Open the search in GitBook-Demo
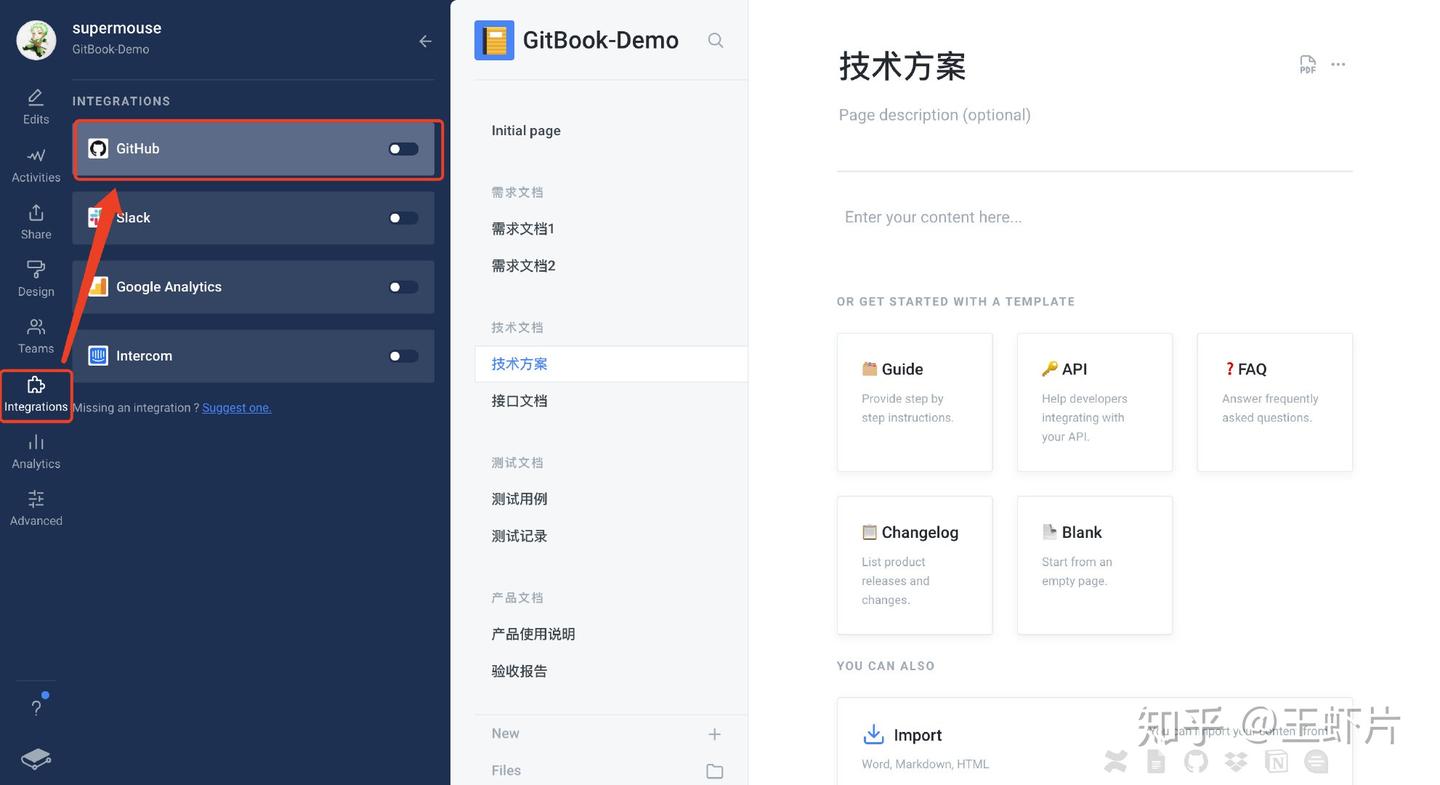1440x785 pixels. [715, 40]
